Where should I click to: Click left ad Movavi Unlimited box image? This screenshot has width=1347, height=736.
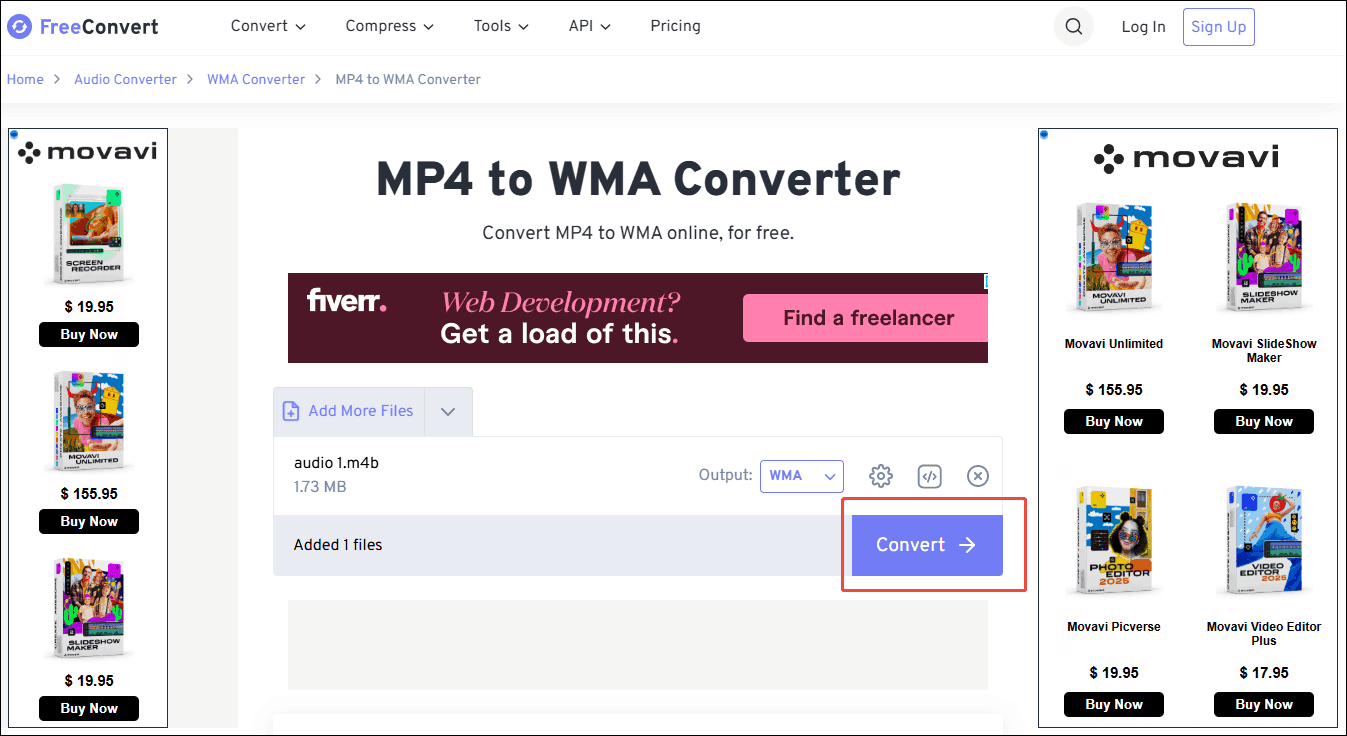pyautogui.click(x=88, y=420)
